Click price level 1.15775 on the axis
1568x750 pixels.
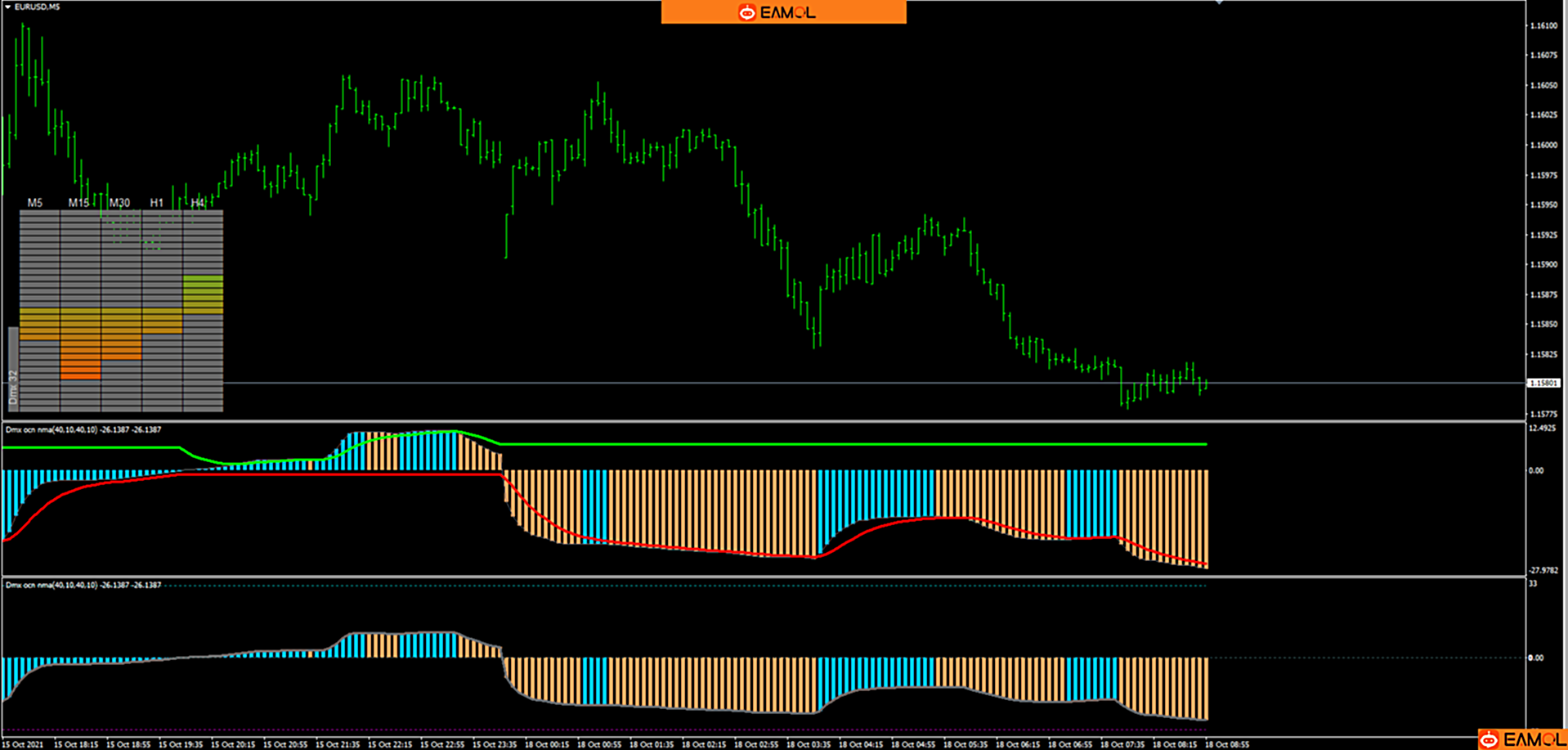pyautogui.click(x=1543, y=415)
